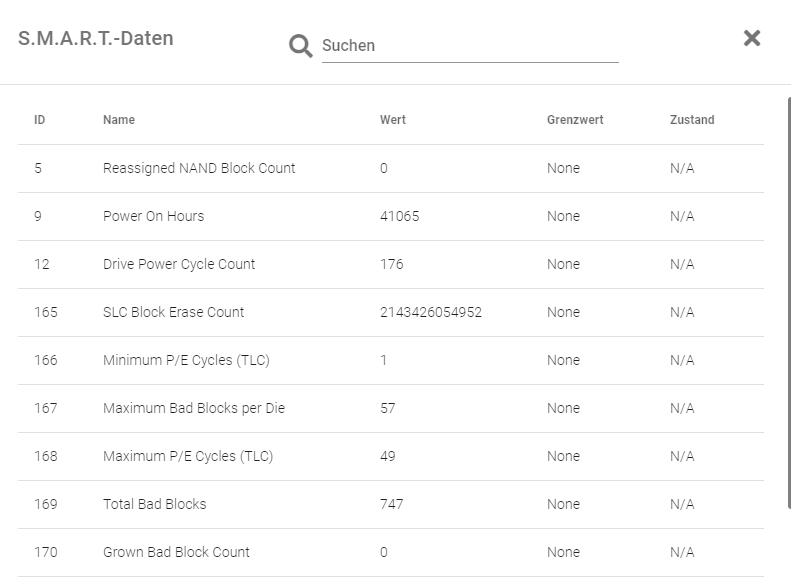This screenshot has height=584, width=791.
Task: Close the S.M.A.R.T.-Daten dialog
Action: click(x=752, y=38)
